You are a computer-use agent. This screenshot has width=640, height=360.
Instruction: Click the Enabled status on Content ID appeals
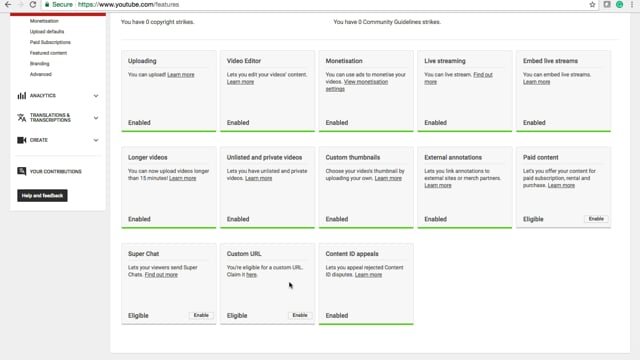(x=337, y=316)
